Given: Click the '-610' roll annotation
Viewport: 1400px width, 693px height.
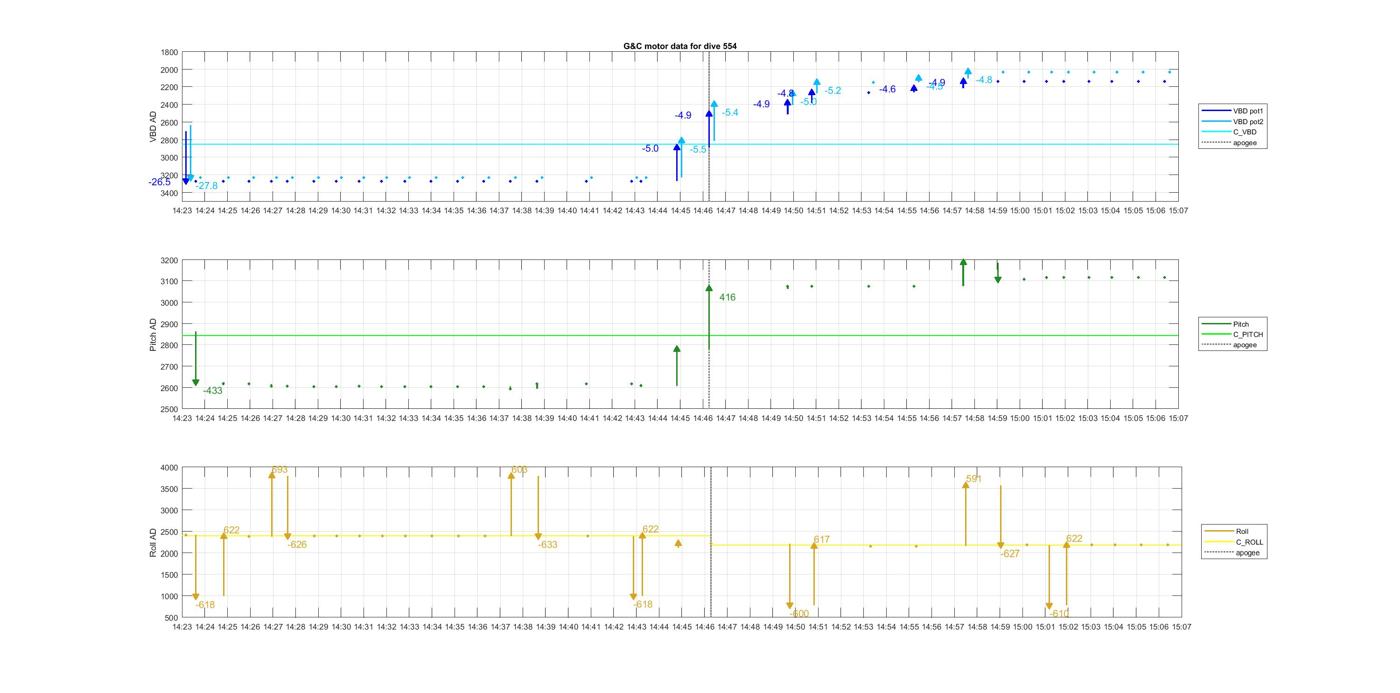Looking at the screenshot, I should tap(1060, 614).
